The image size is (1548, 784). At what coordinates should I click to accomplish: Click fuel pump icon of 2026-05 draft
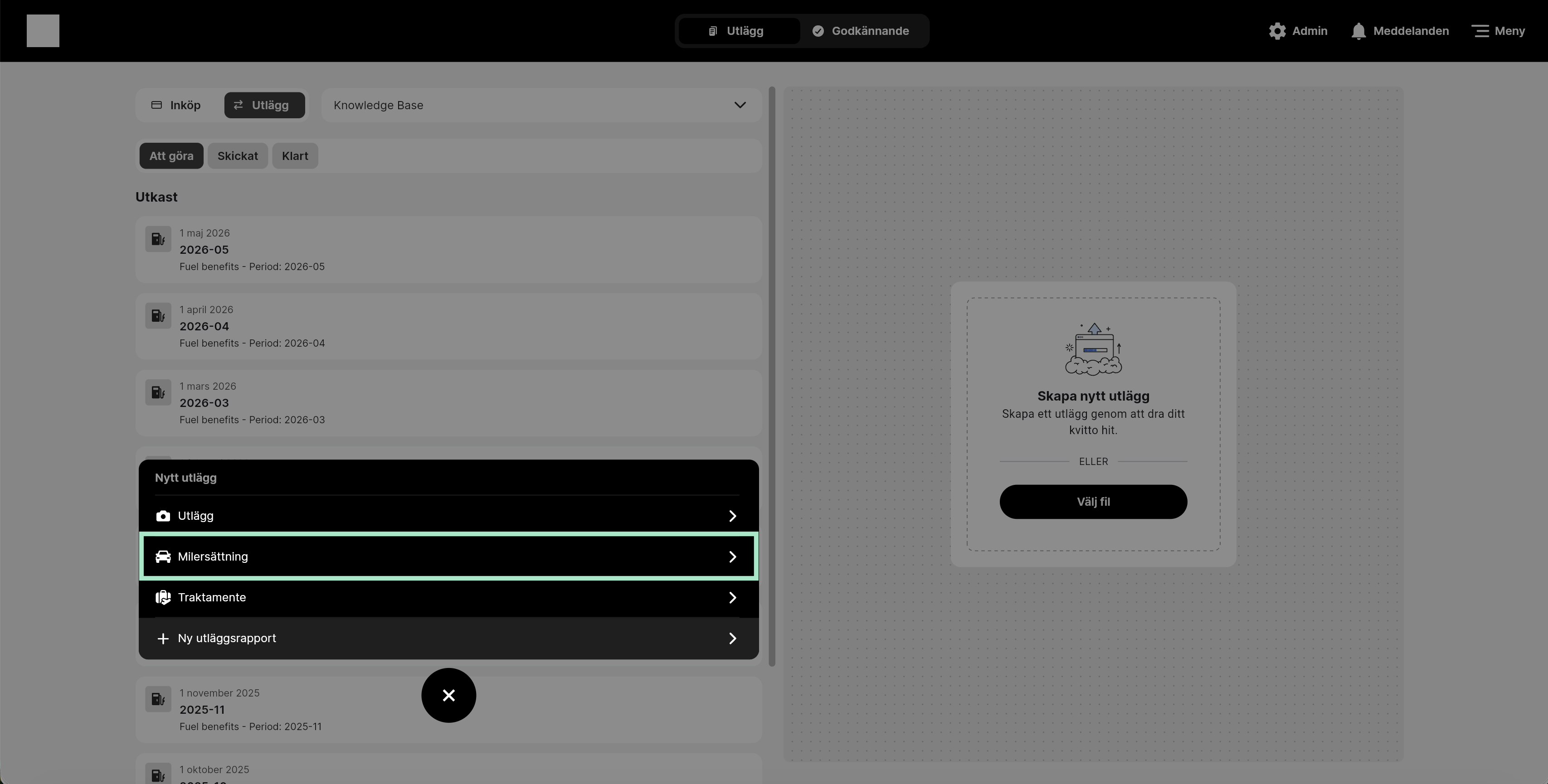coord(158,239)
